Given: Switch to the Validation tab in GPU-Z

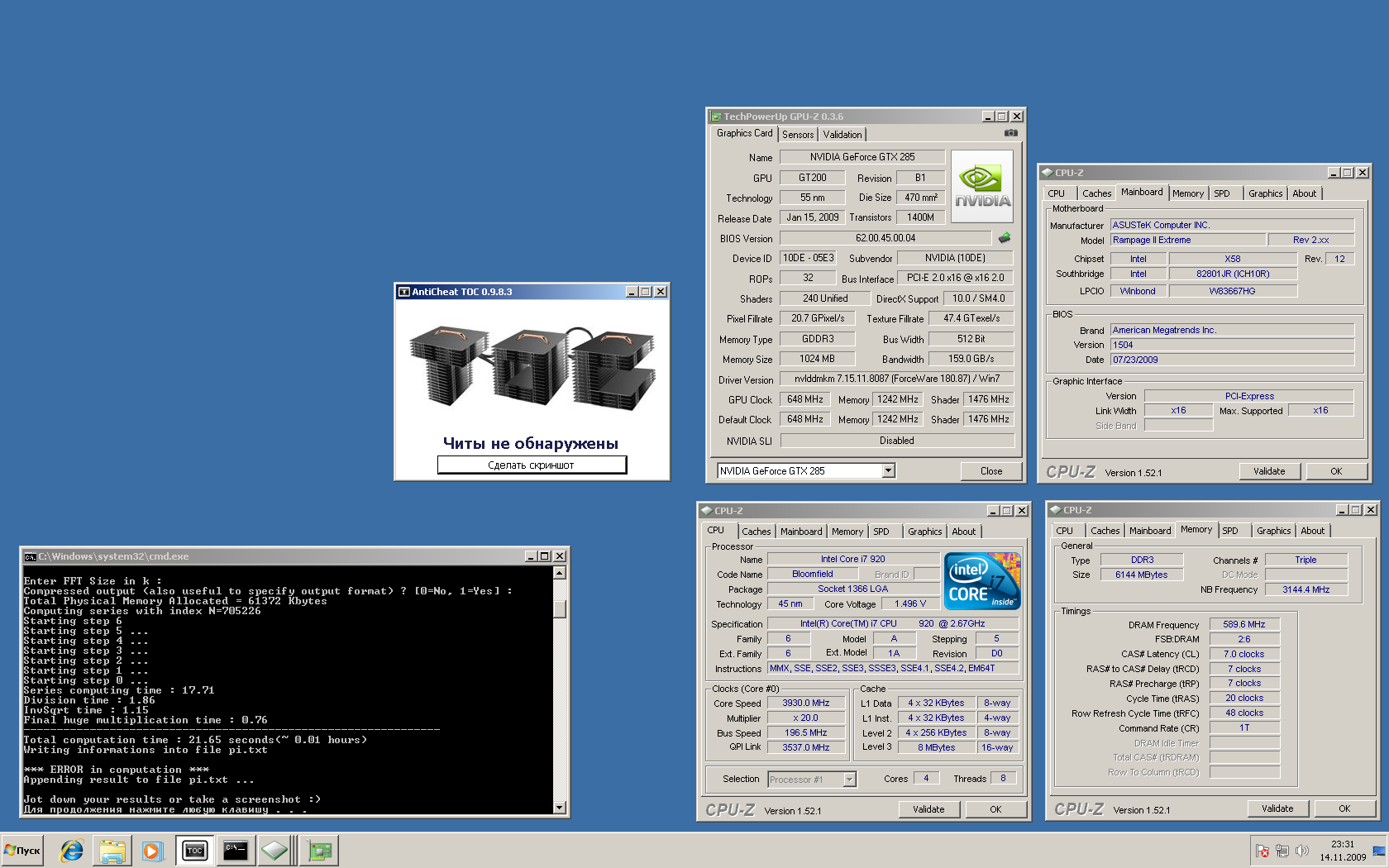Looking at the screenshot, I should click(842, 135).
